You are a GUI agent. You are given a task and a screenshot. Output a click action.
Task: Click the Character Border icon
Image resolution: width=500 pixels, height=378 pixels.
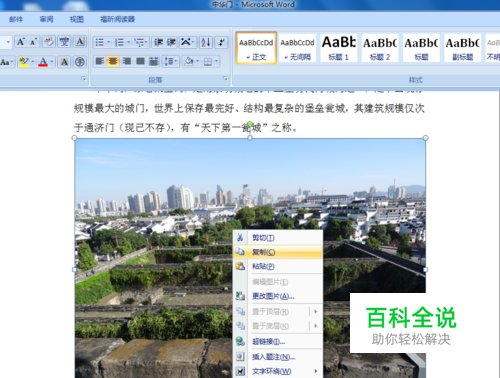[x=80, y=42]
